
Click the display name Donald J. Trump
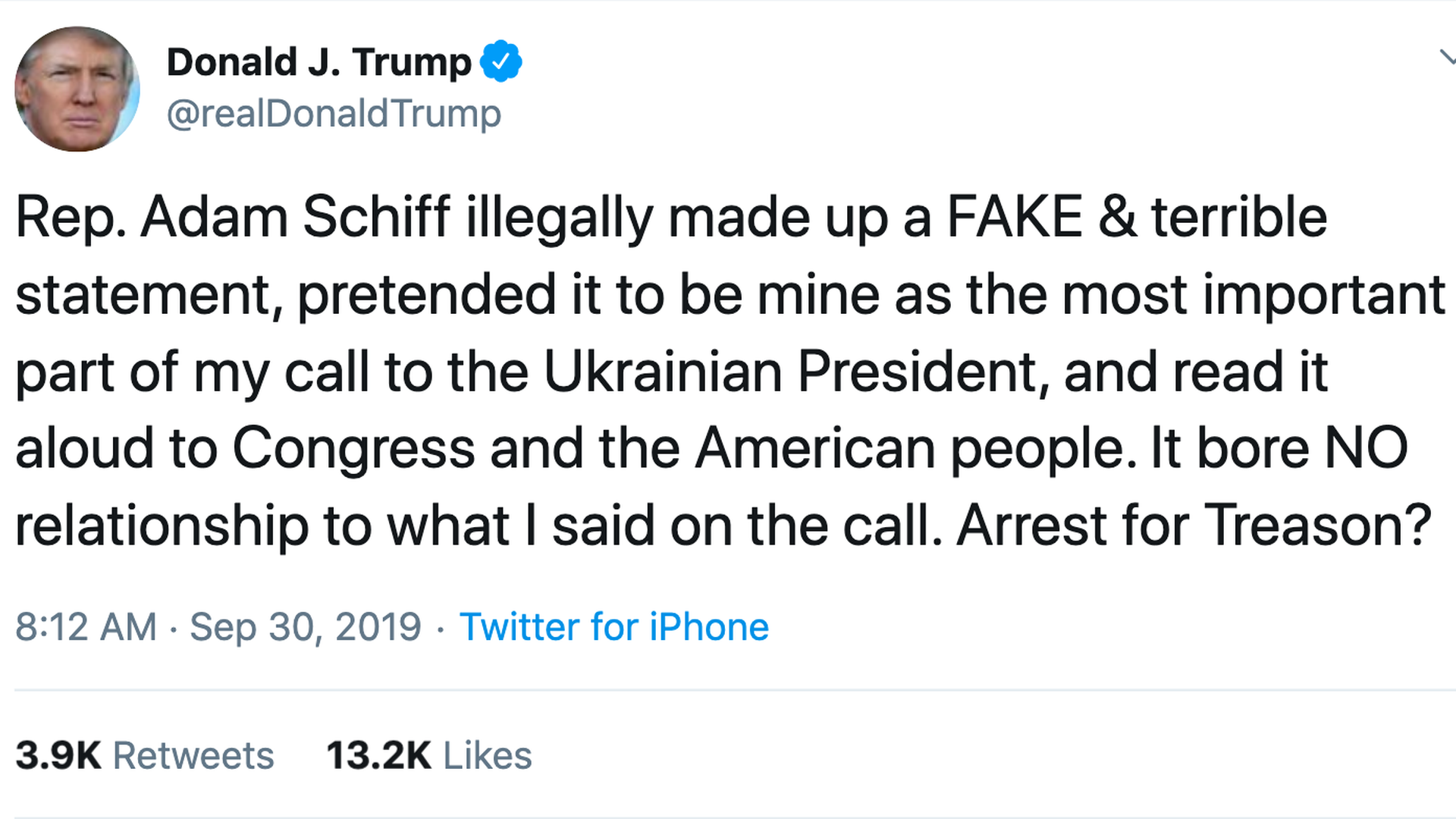317,61
